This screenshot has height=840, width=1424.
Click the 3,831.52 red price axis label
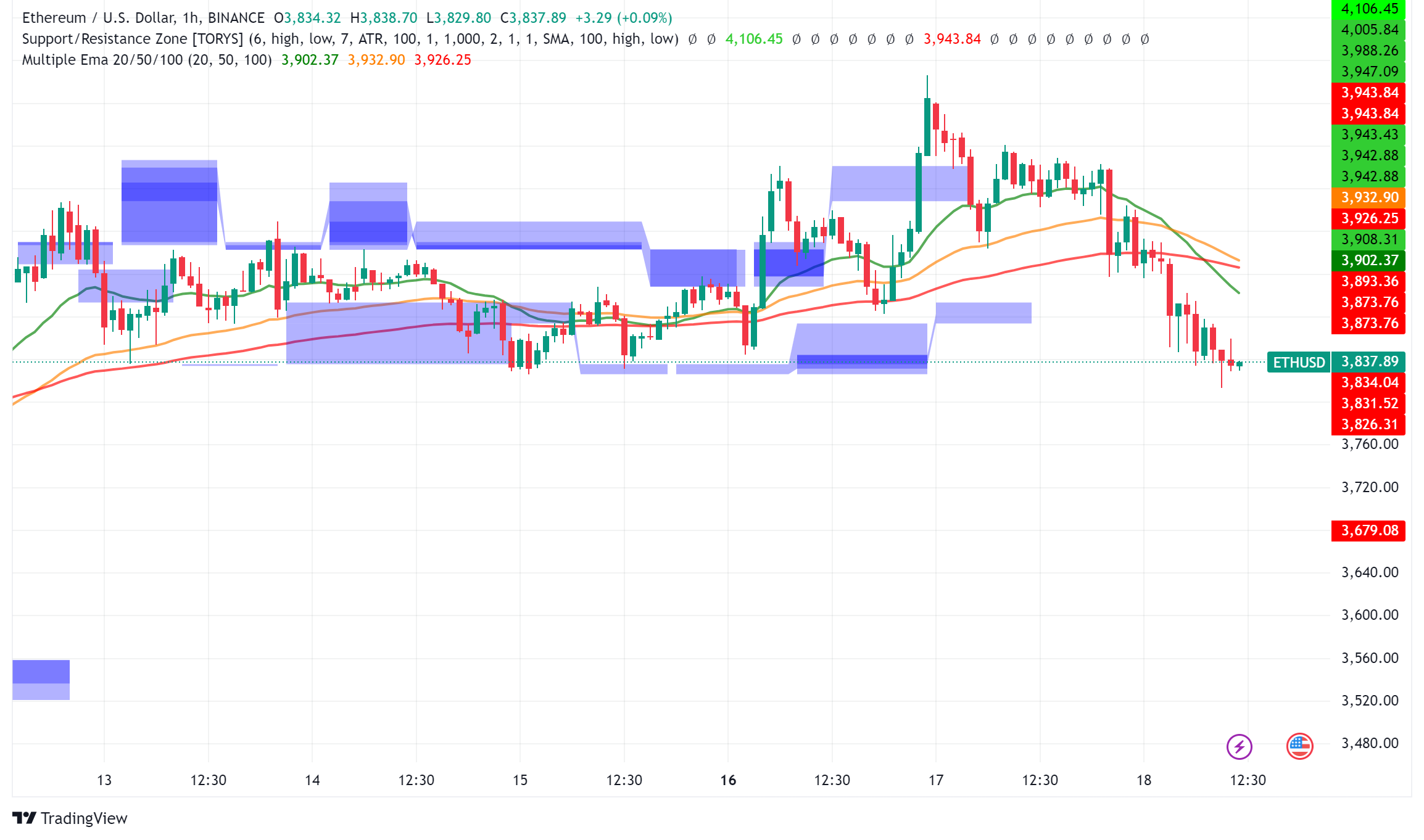[1369, 403]
